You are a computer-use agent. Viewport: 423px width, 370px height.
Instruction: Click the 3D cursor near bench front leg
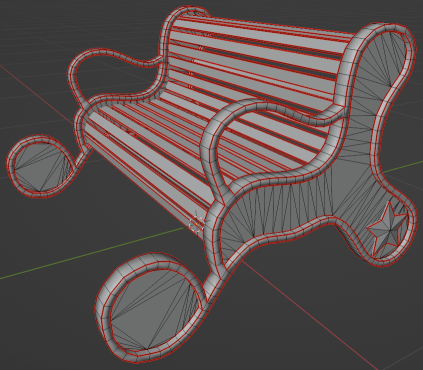(x=197, y=223)
